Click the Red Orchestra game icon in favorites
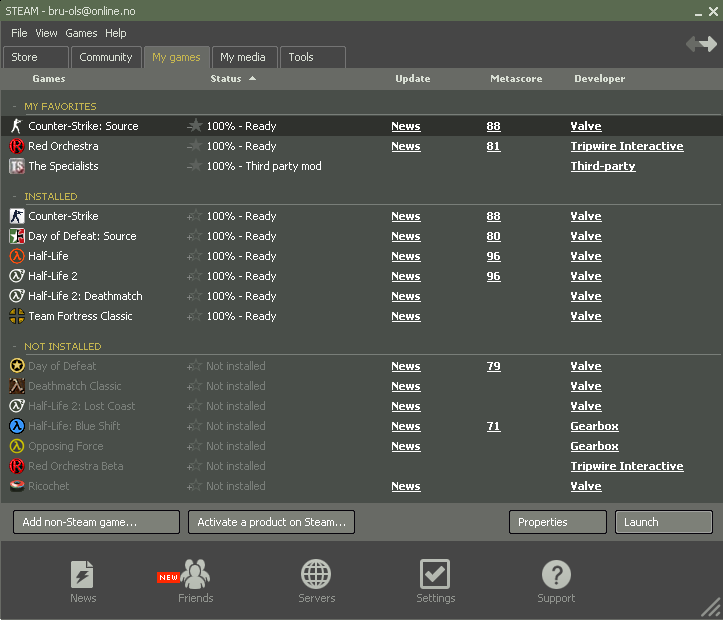This screenshot has width=723, height=620. tap(17, 146)
